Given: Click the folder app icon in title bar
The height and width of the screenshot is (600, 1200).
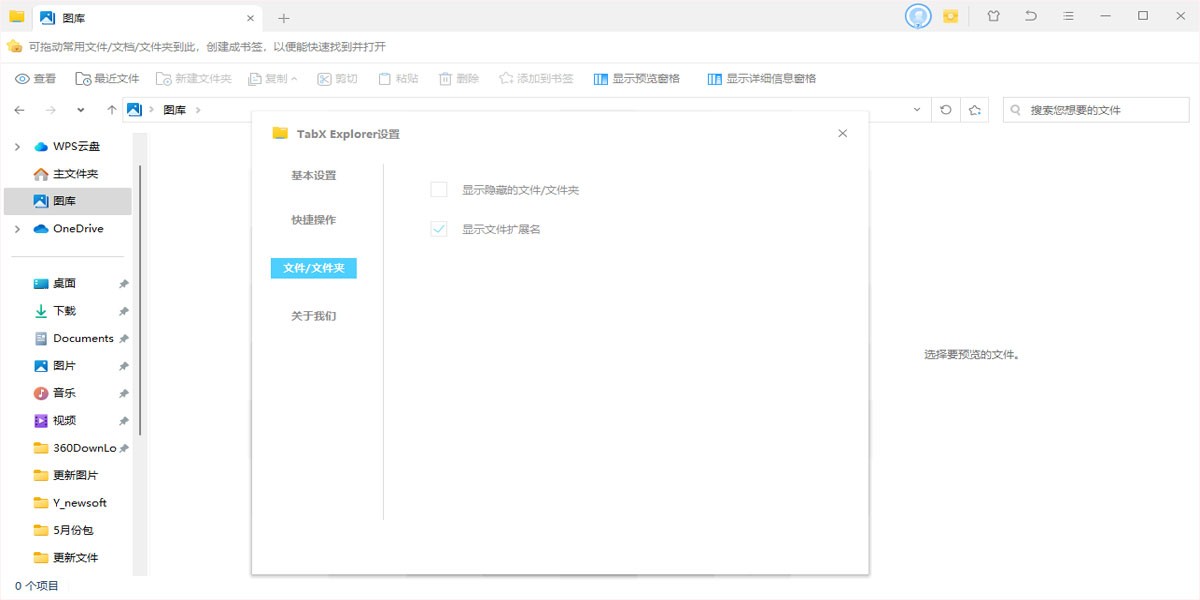Looking at the screenshot, I should pyautogui.click(x=16, y=16).
